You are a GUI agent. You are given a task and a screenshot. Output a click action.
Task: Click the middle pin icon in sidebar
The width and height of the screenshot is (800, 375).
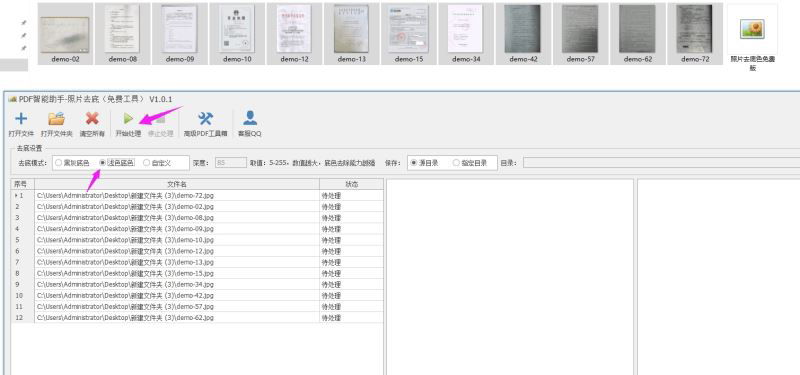23,35
